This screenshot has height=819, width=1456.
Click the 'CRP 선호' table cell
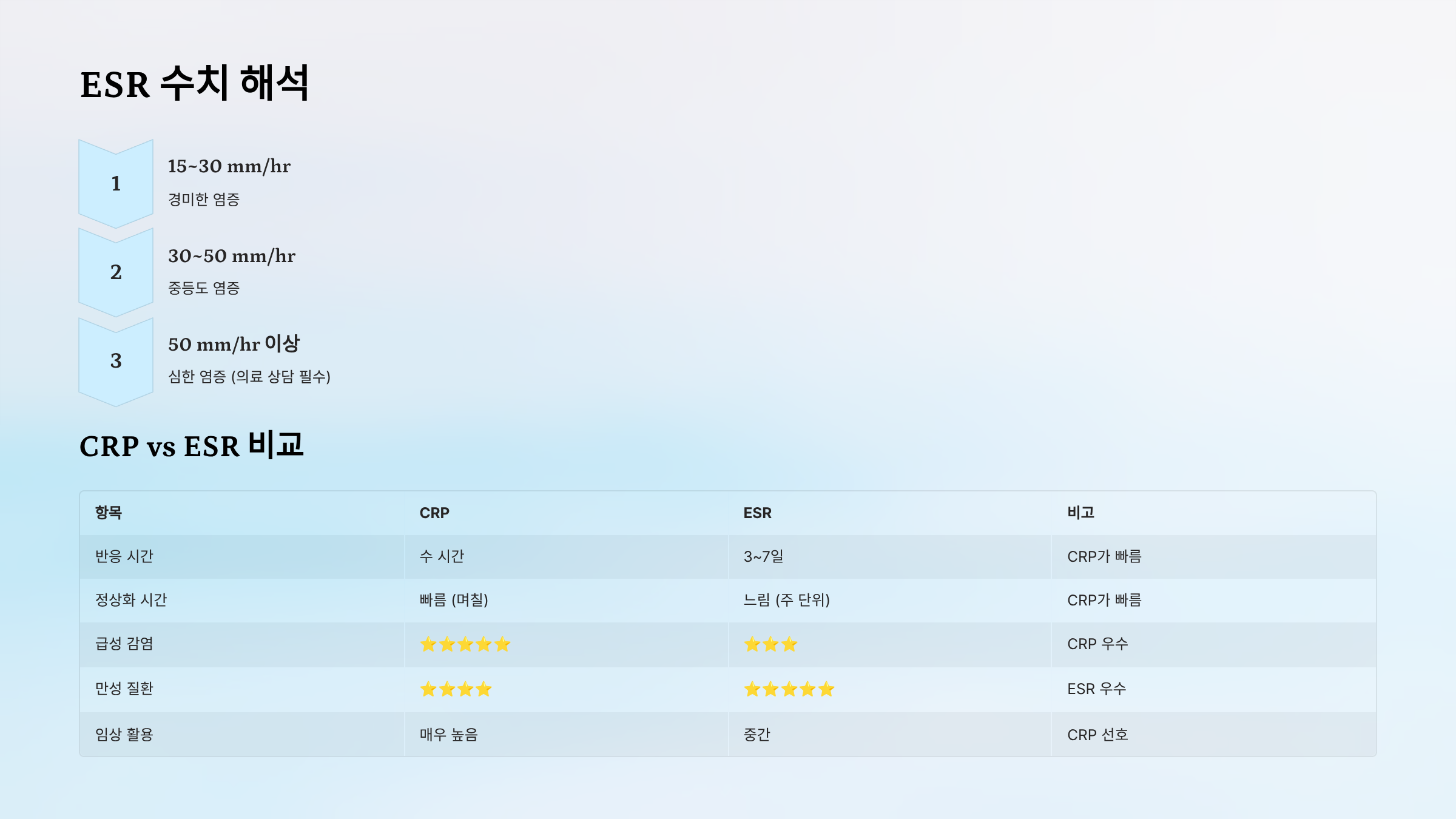click(1097, 735)
